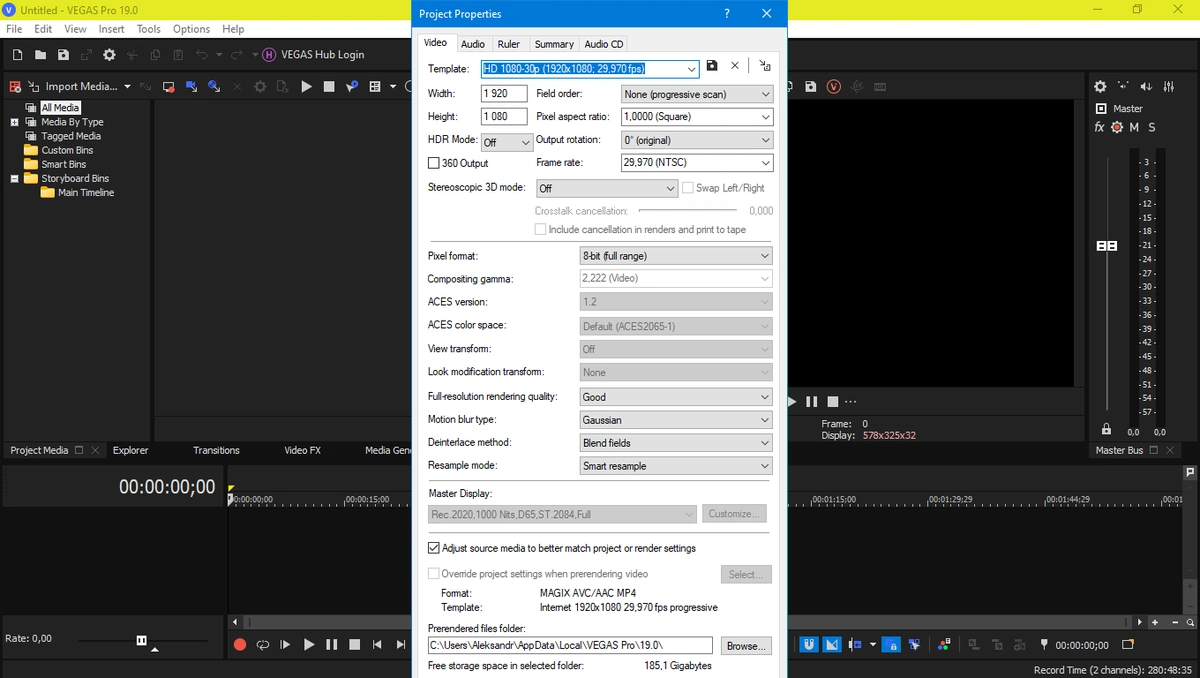This screenshot has height=678, width=1200.
Task: Click the Match Media Video Settings icon
Action: (x=765, y=66)
